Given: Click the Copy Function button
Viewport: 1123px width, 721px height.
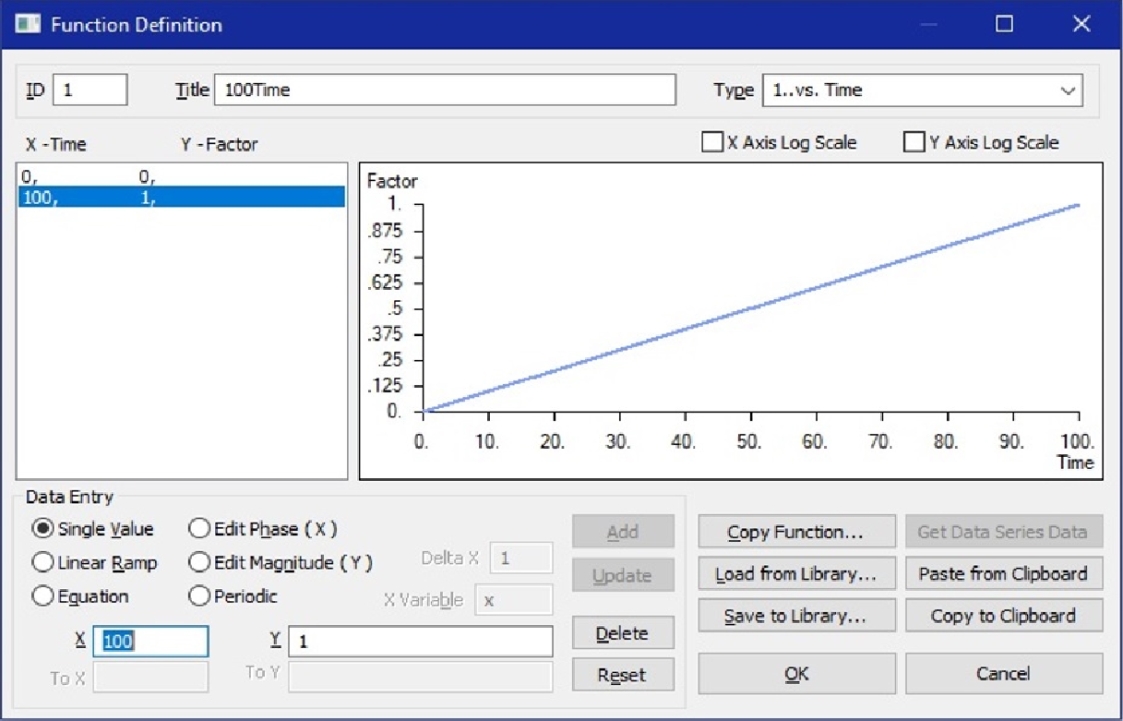Looking at the screenshot, I should (x=795, y=532).
